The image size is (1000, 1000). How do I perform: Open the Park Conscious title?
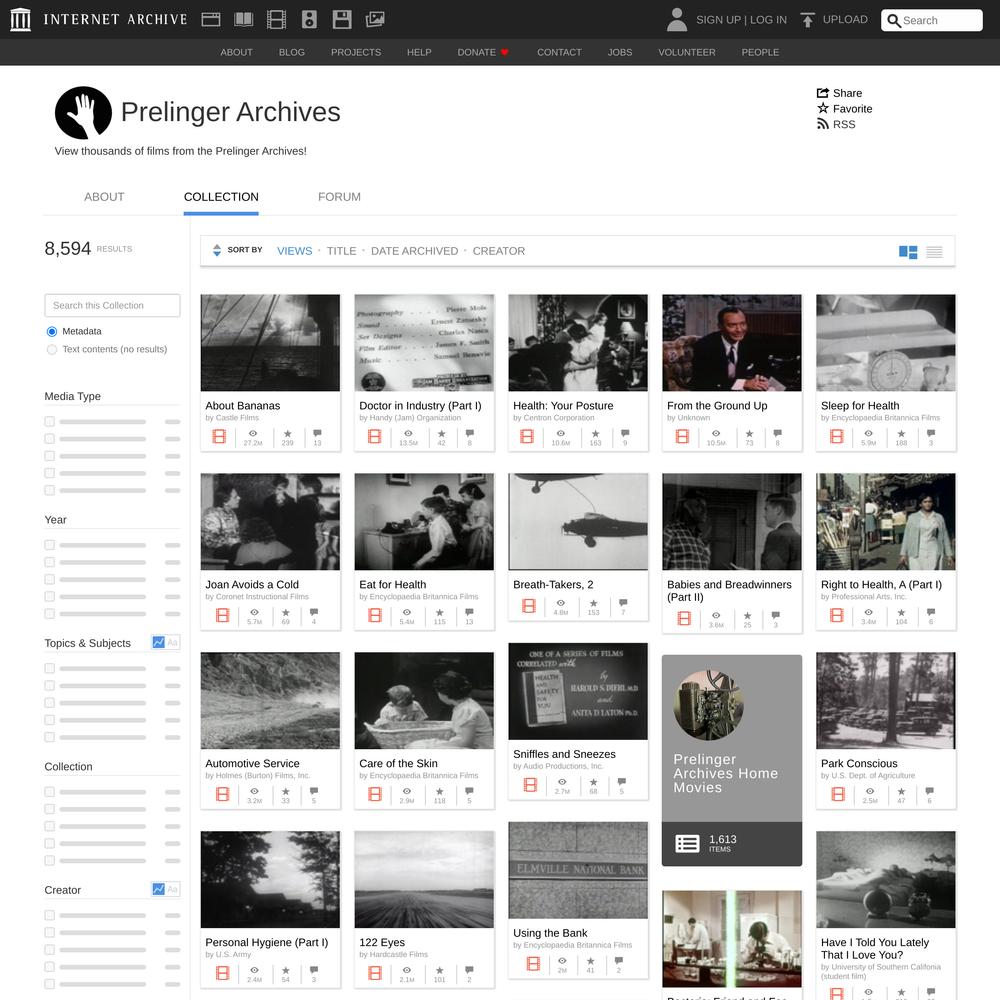tap(859, 763)
